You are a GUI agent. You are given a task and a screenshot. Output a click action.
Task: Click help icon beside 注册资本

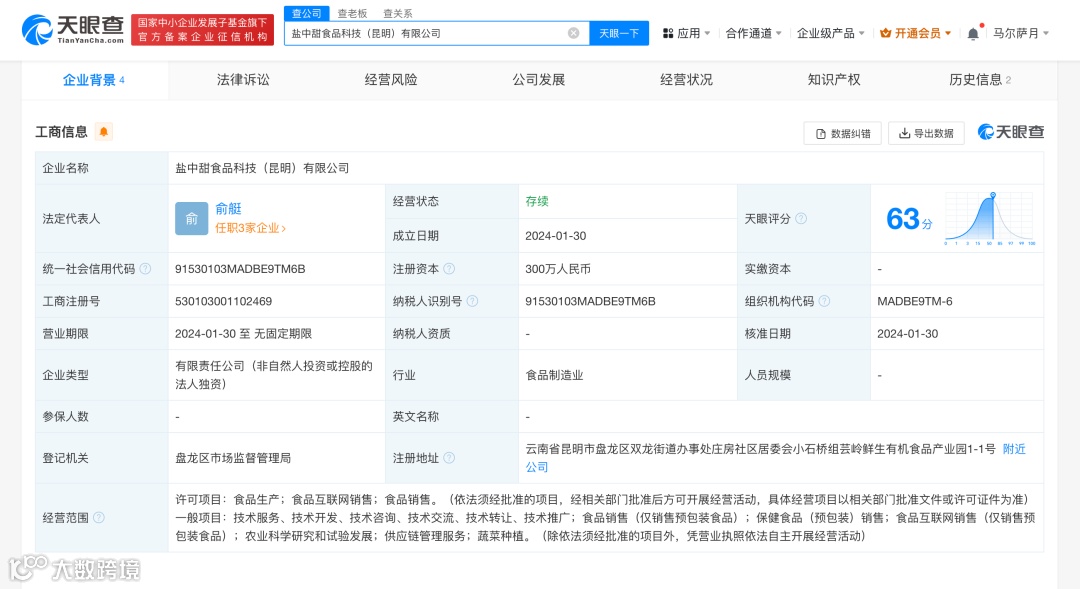point(449,269)
